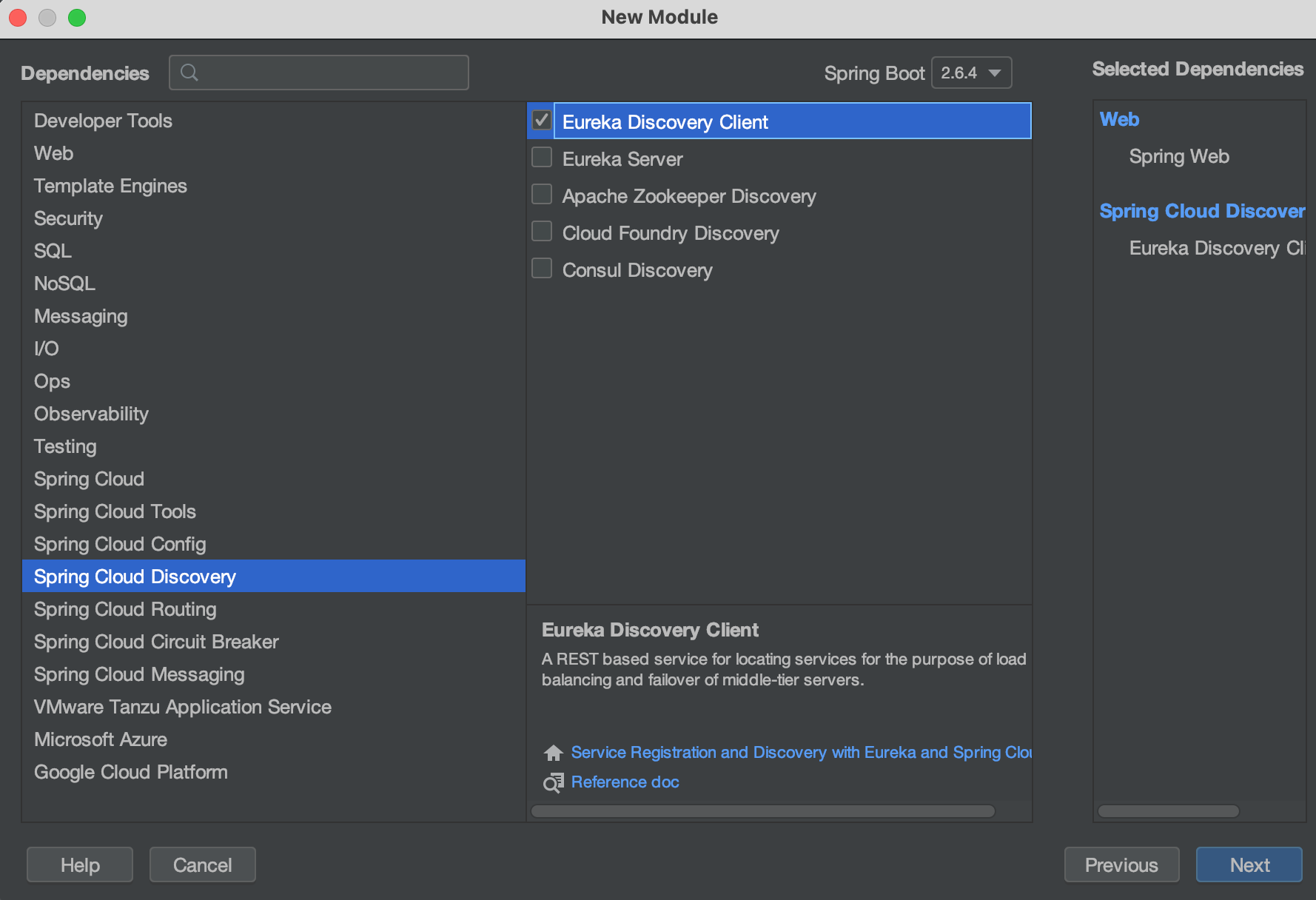The image size is (1316, 900).
Task: Click the Web group header in Selected Dependencies
Action: [1119, 119]
